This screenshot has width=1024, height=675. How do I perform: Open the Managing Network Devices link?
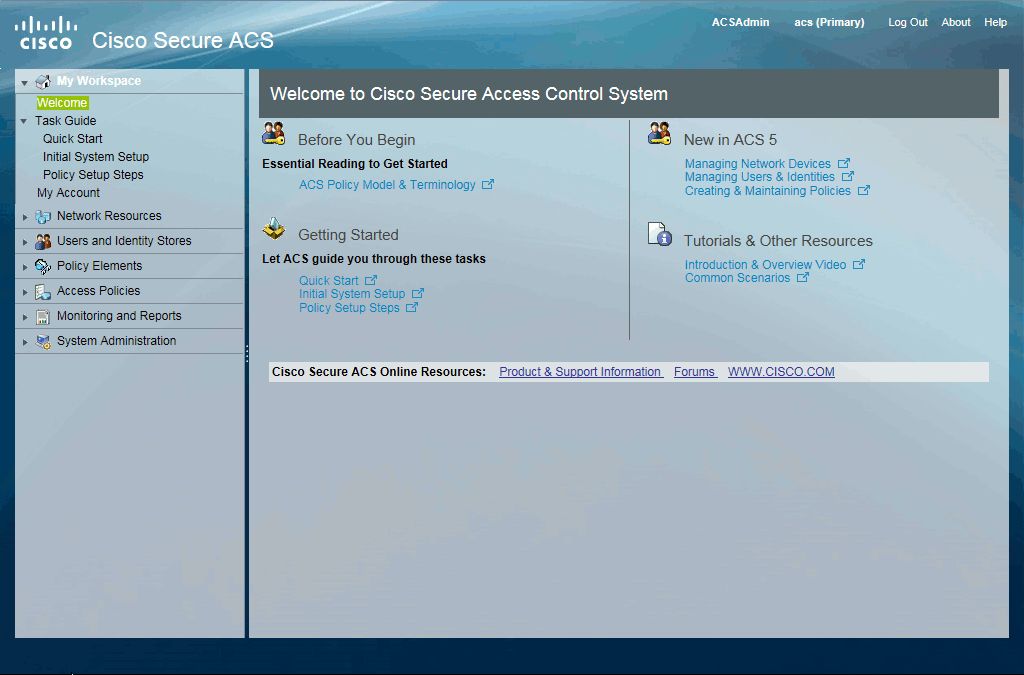(x=758, y=163)
